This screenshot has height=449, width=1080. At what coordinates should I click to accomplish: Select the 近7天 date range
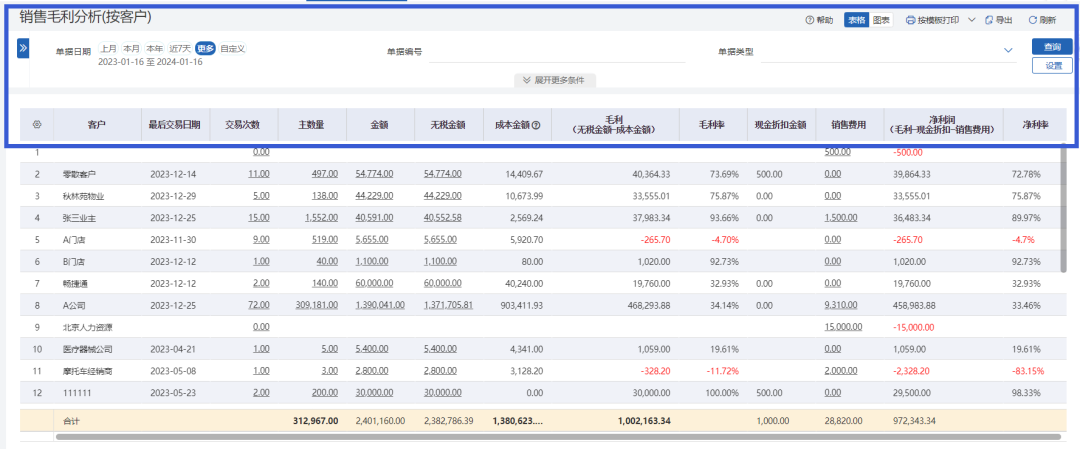[x=180, y=48]
